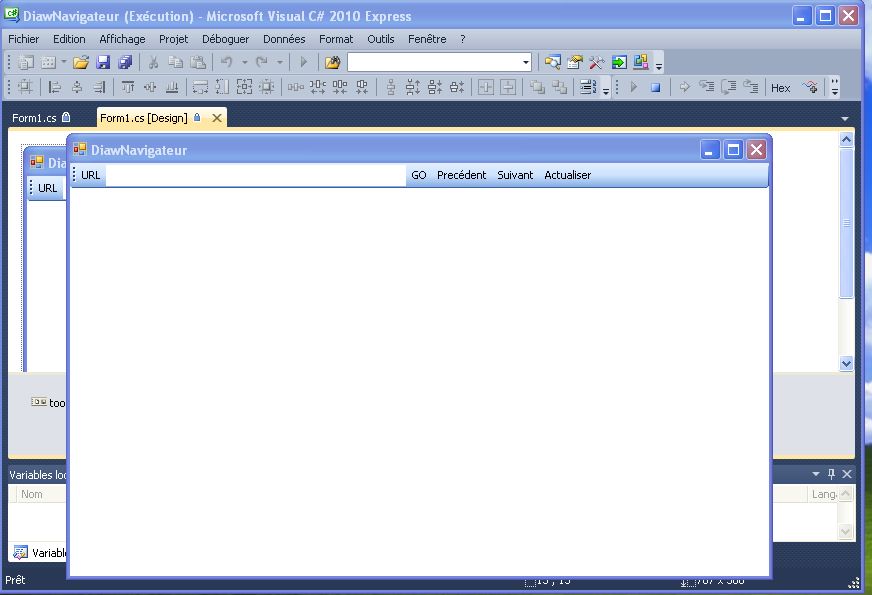Open the search combo box dropdown arrow
Viewport: 872px width, 595px height.
[526, 62]
